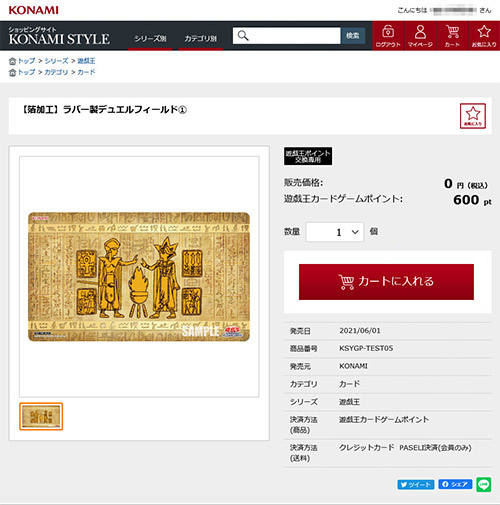Screen dimensions: 500x505
Task: Tweet this product via Twitter button
Action: [416, 484]
